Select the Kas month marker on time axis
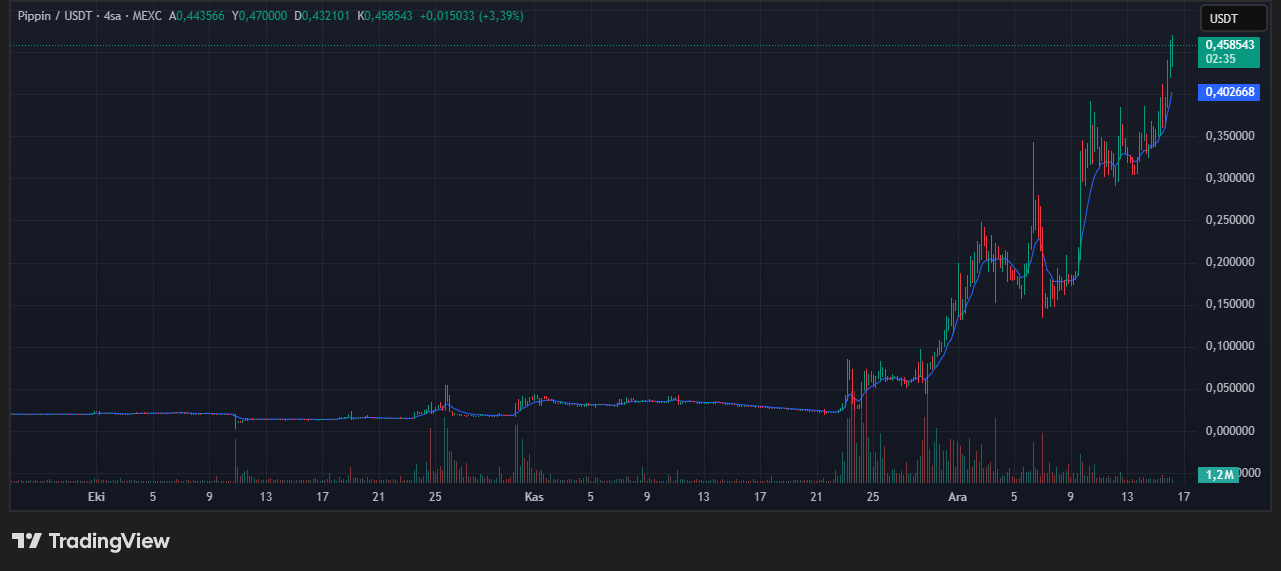The height and width of the screenshot is (571, 1281). point(534,497)
